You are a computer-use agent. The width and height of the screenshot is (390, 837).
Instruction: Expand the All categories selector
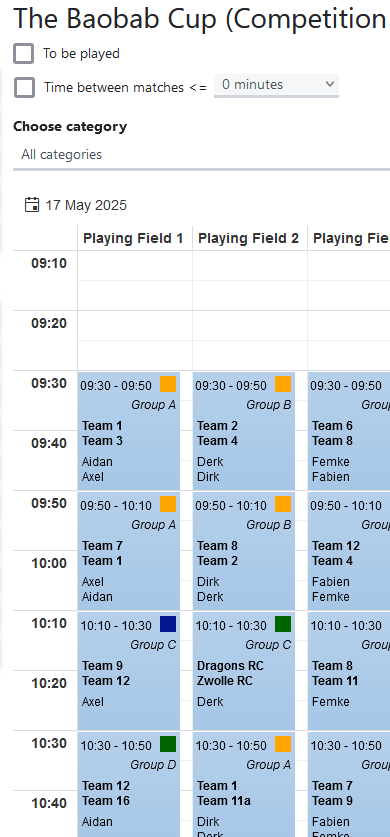click(202, 155)
